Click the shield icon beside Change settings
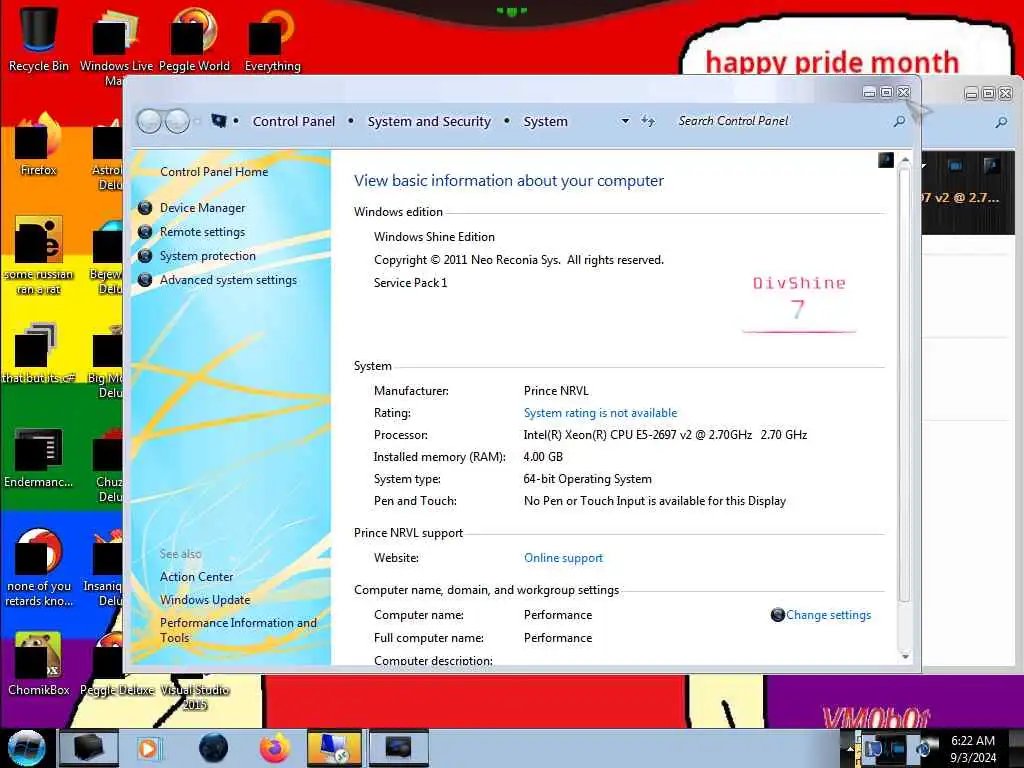 777,615
